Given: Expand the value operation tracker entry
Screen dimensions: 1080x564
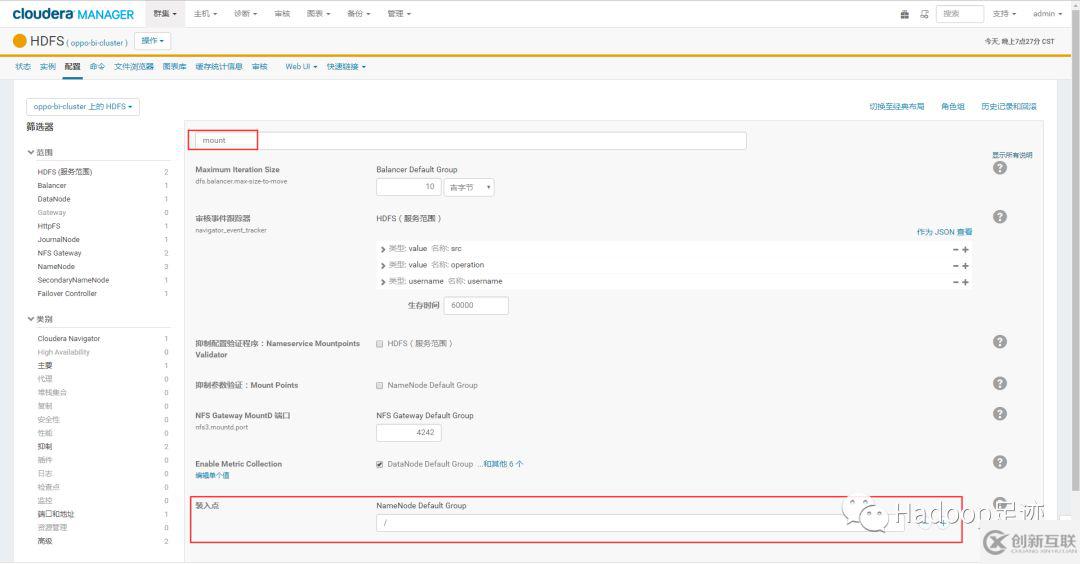Looking at the screenshot, I should 383,266.
